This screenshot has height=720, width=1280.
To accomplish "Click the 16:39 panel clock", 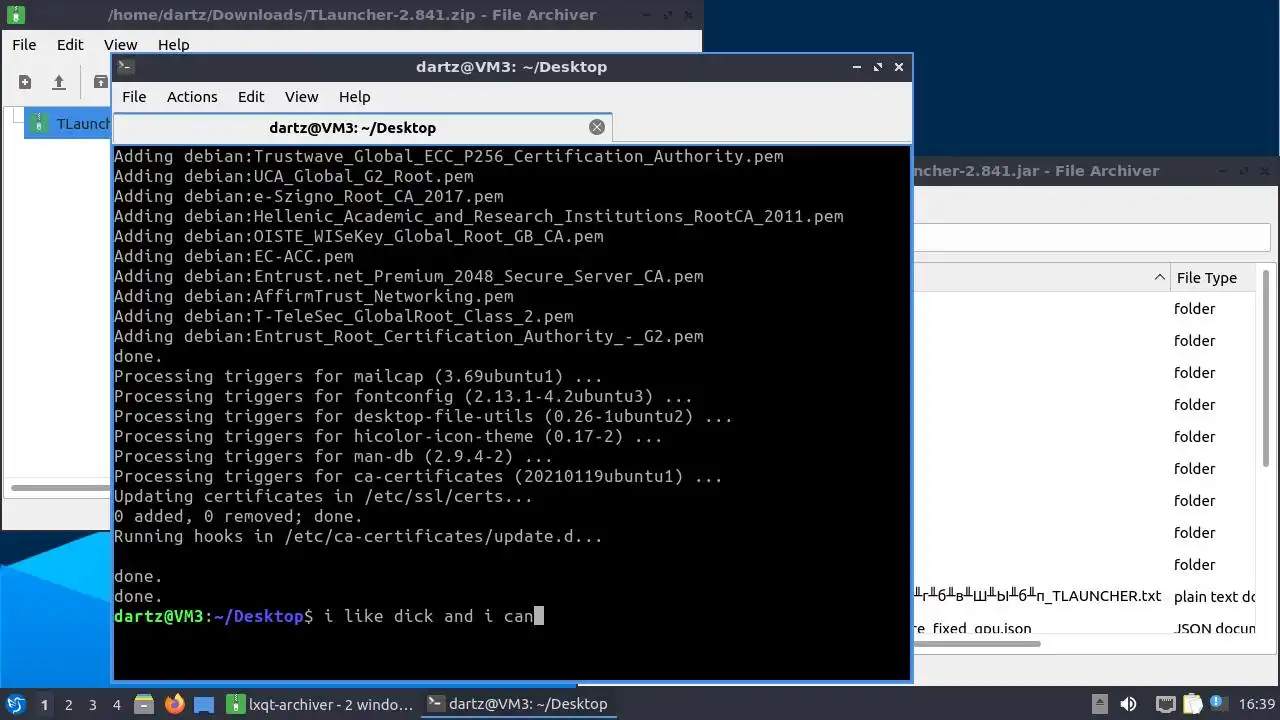I will pyautogui.click(x=1257, y=704).
